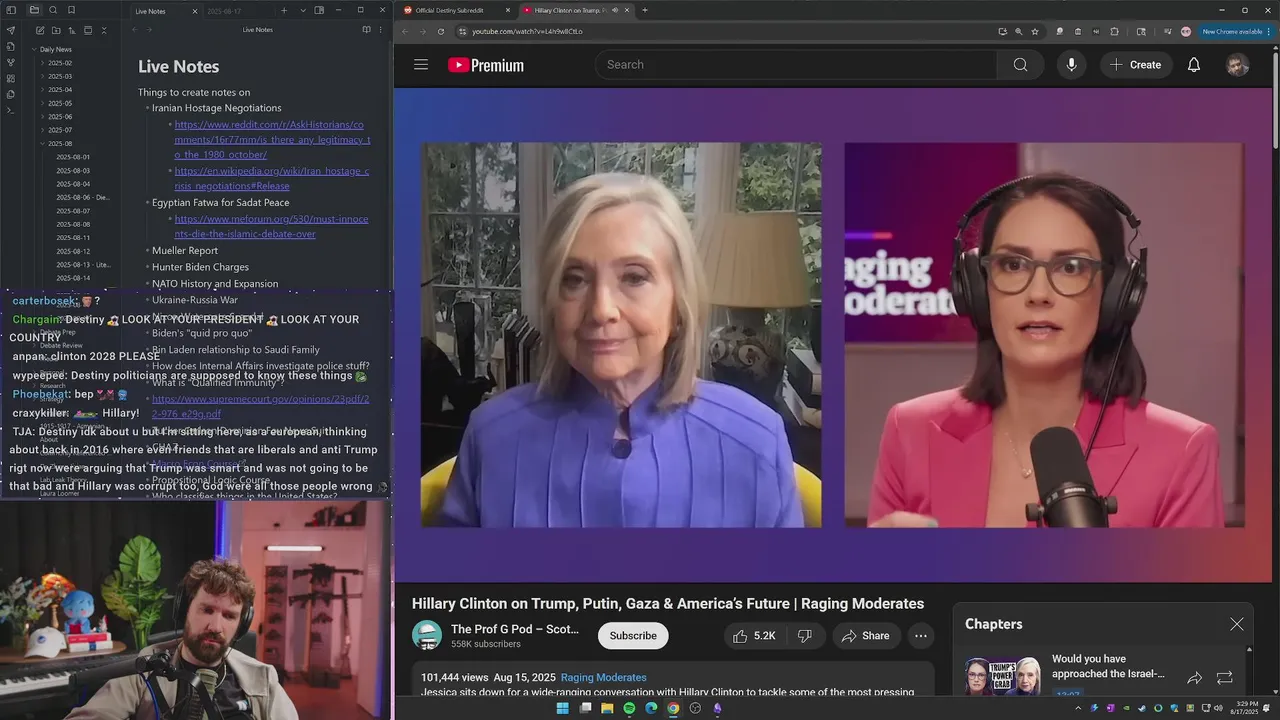This screenshot has height=720, width=1280.
Task: Open the YouTube guide hamburger menu
Action: [421, 65]
